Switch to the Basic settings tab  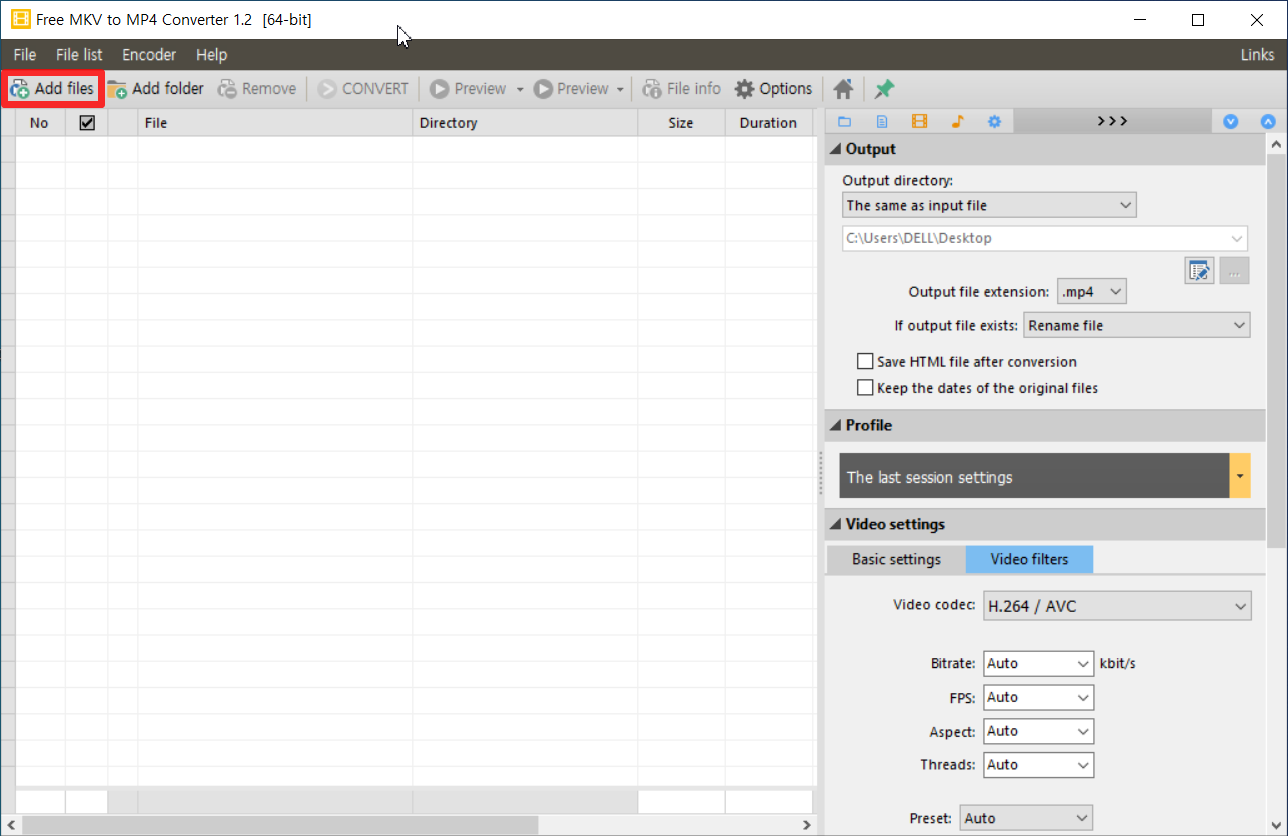(x=896, y=559)
